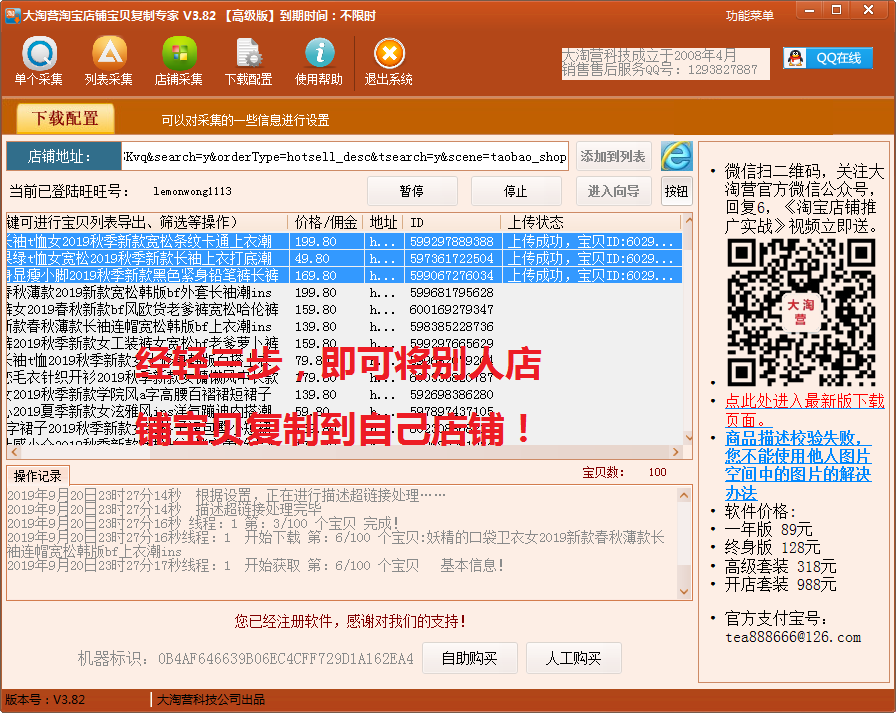The width and height of the screenshot is (896, 713).
Task: Click the 暂停 pause button
Action: click(x=412, y=191)
